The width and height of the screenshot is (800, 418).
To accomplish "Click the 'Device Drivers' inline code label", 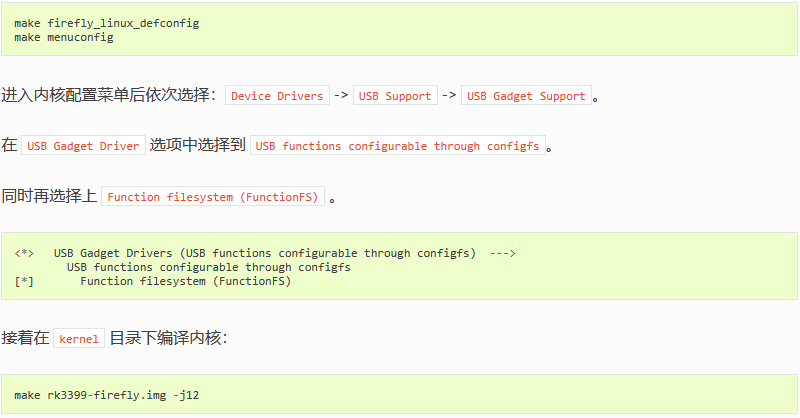I will click(277, 96).
